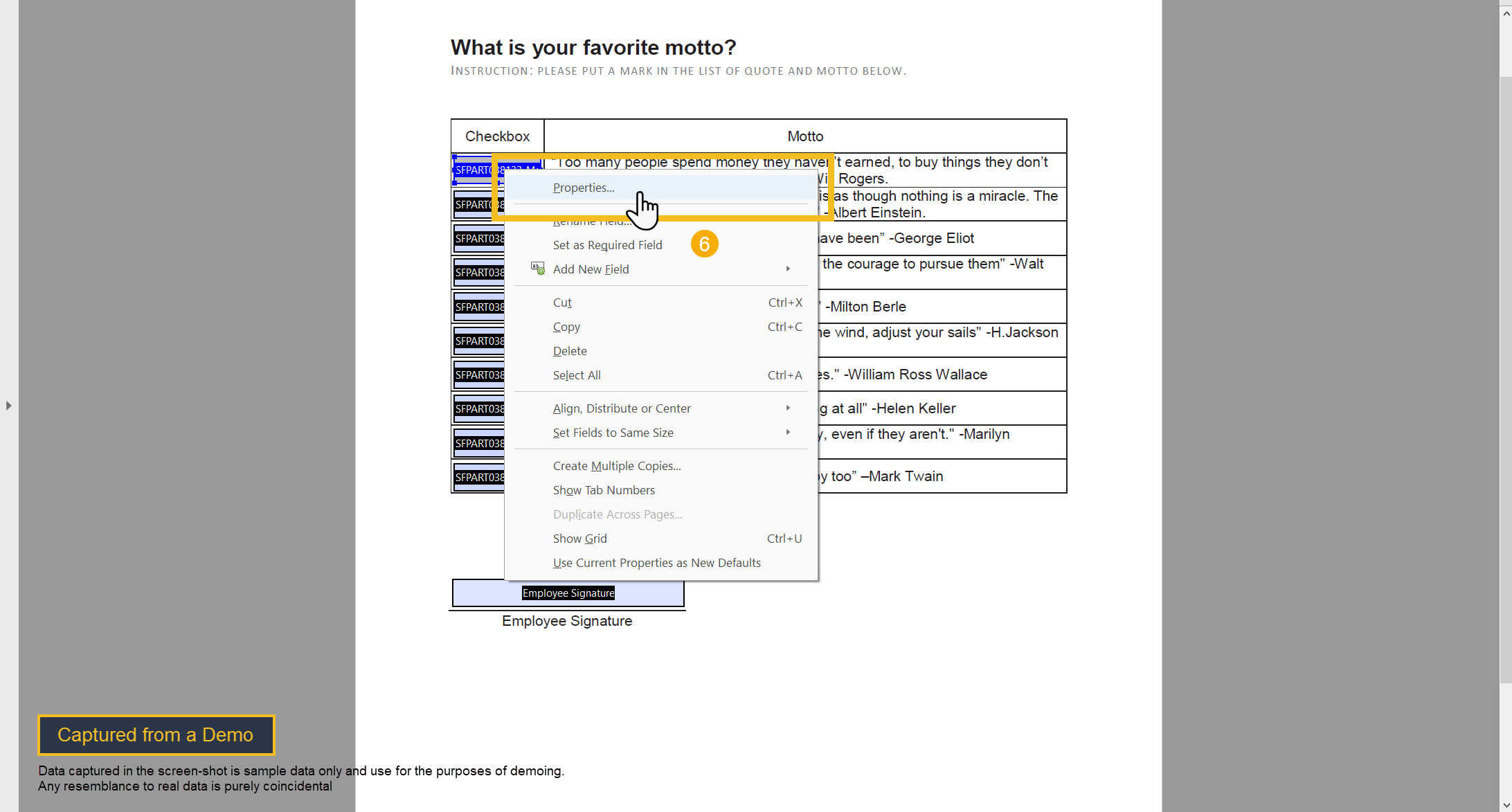
Task: Click the Add New Field icon
Action: 537,269
